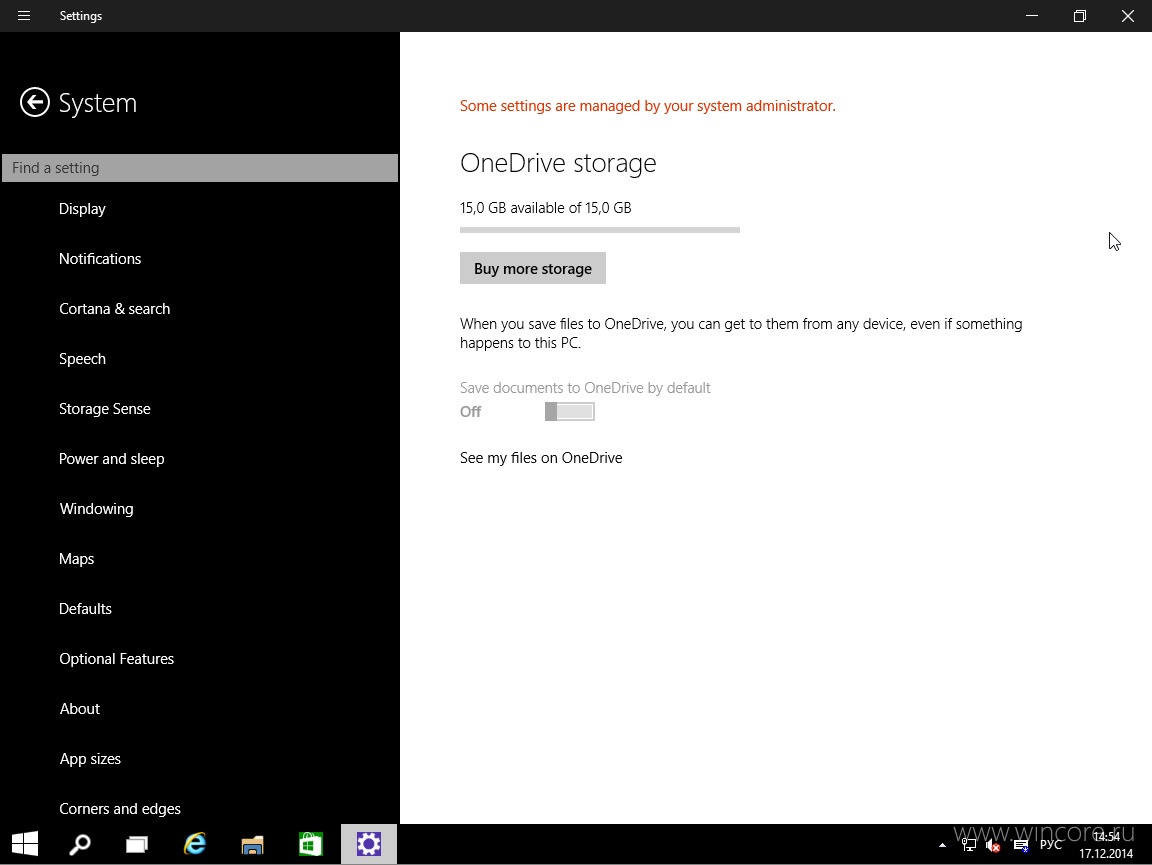
Task: Show hidden tray icons arrow
Action: coord(942,846)
